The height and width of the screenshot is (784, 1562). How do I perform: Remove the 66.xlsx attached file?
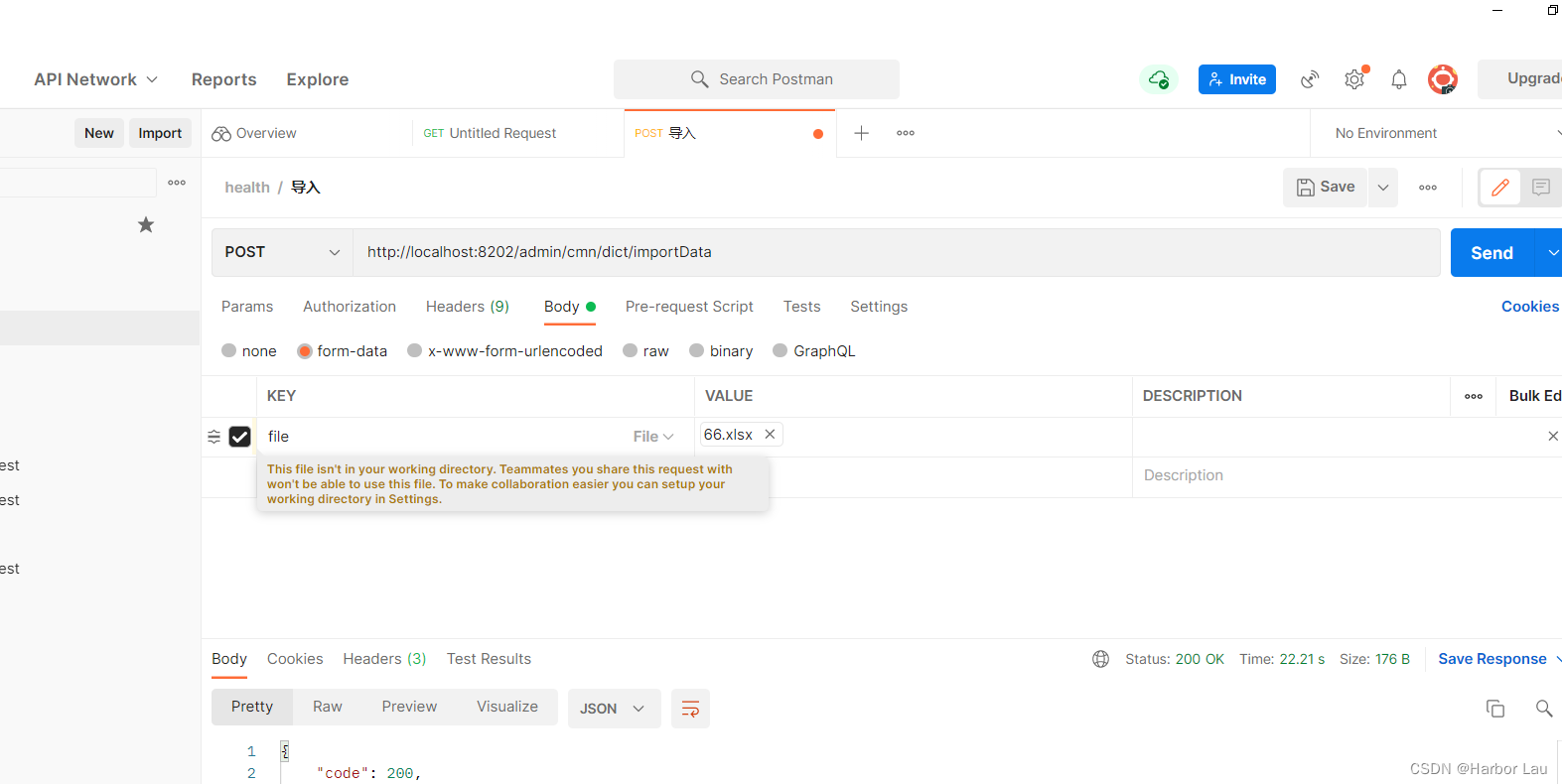(770, 435)
